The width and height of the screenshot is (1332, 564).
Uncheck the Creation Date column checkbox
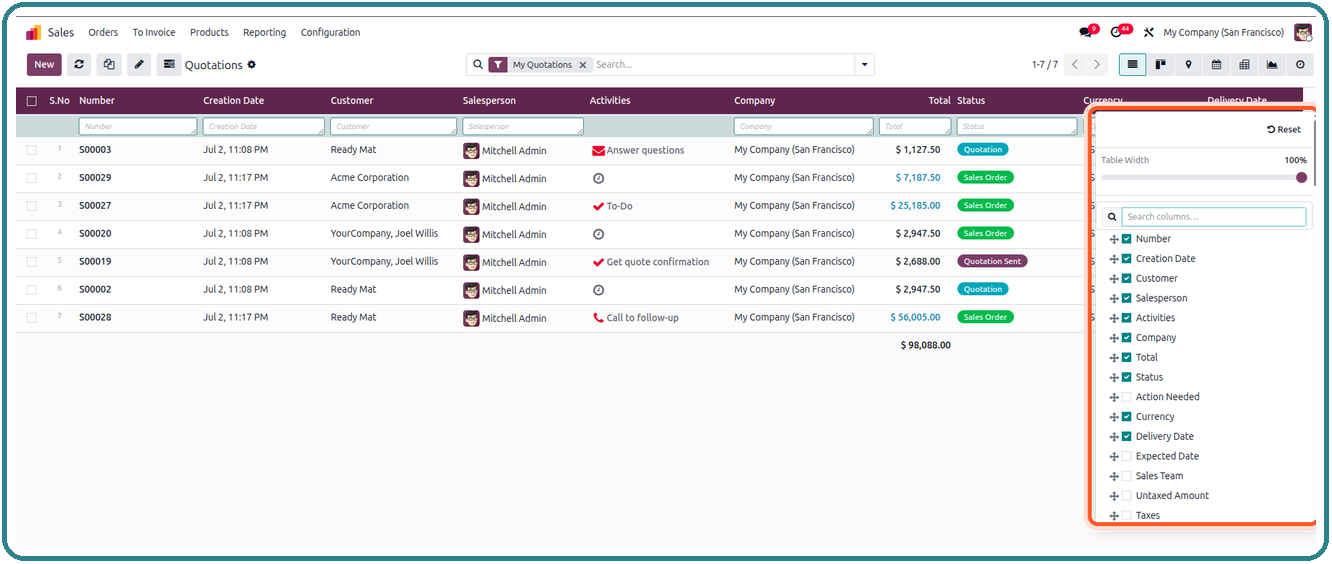point(1127,259)
